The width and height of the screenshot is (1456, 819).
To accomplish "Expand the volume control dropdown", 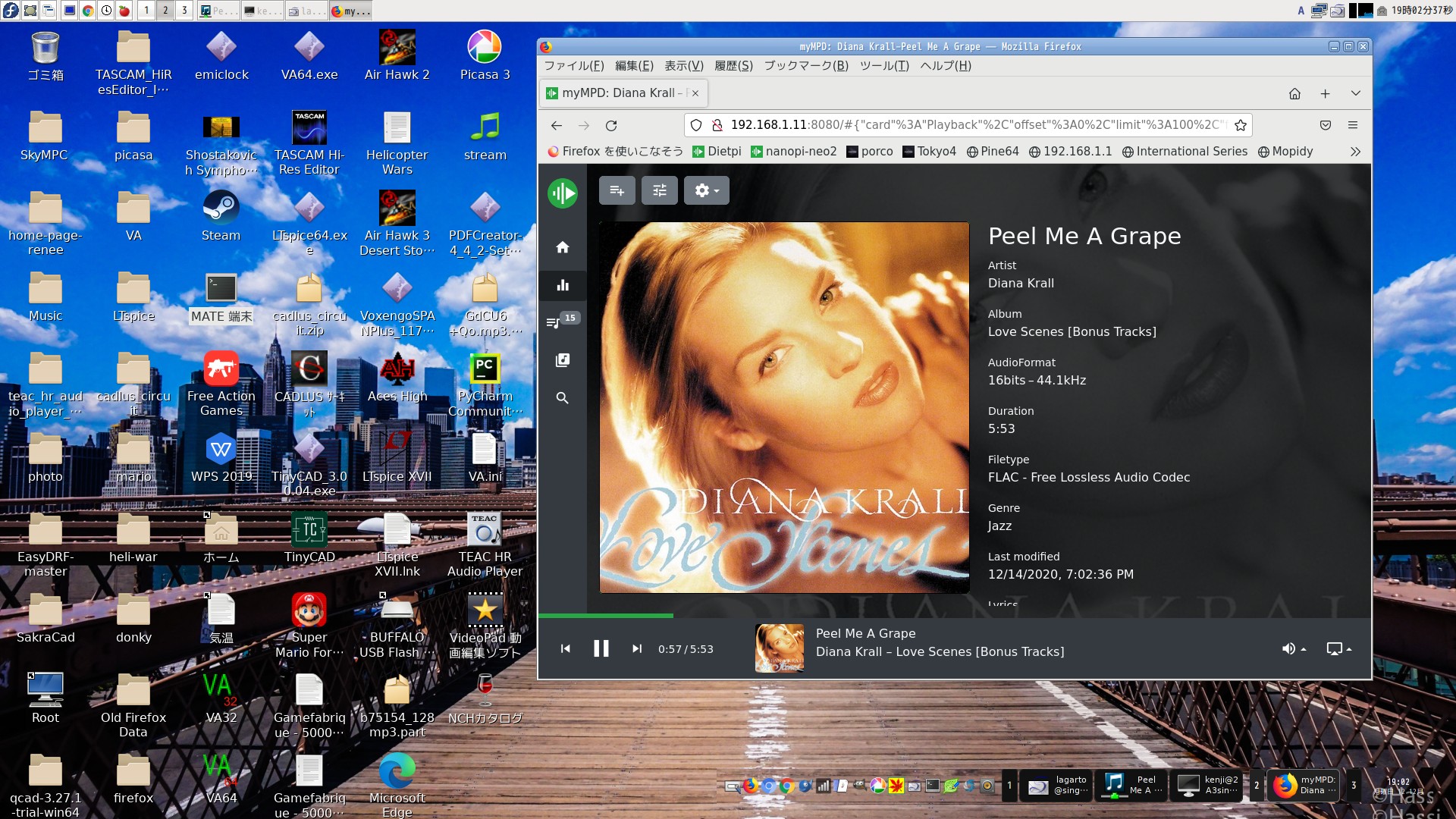I will pos(1293,649).
